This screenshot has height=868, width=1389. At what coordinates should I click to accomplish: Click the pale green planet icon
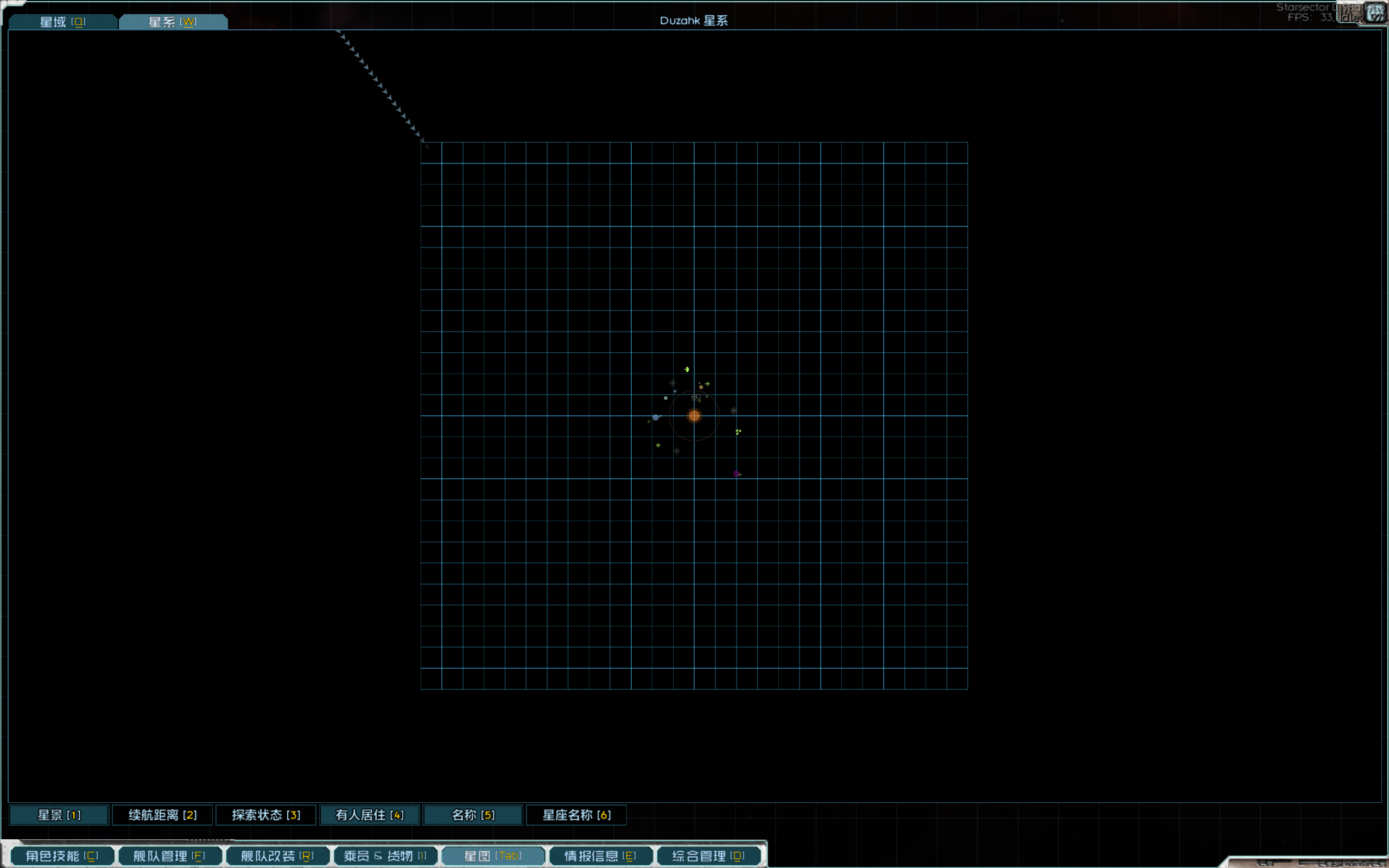666,398
